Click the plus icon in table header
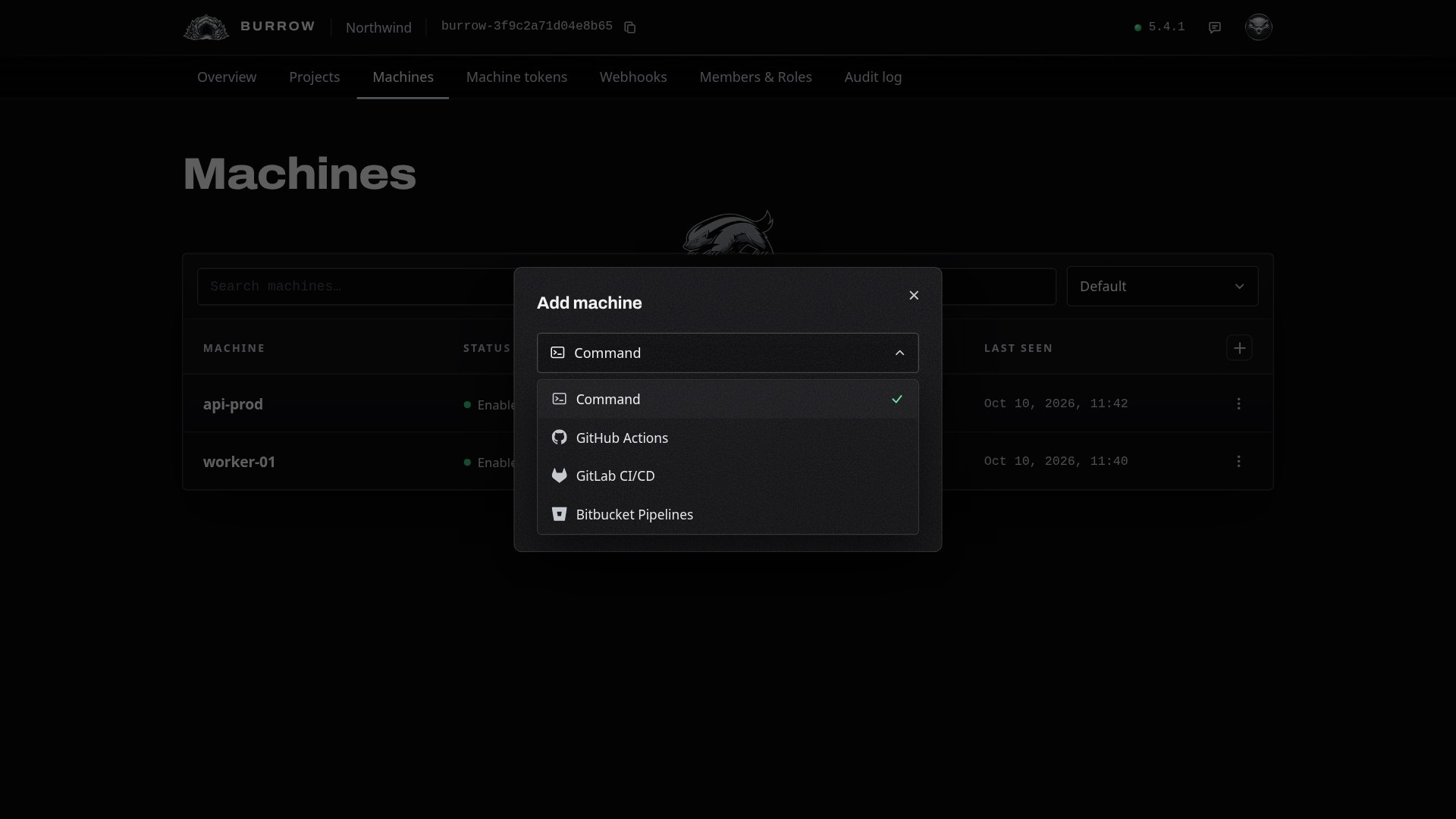 pyautogui.click(x=1239, y=348)
